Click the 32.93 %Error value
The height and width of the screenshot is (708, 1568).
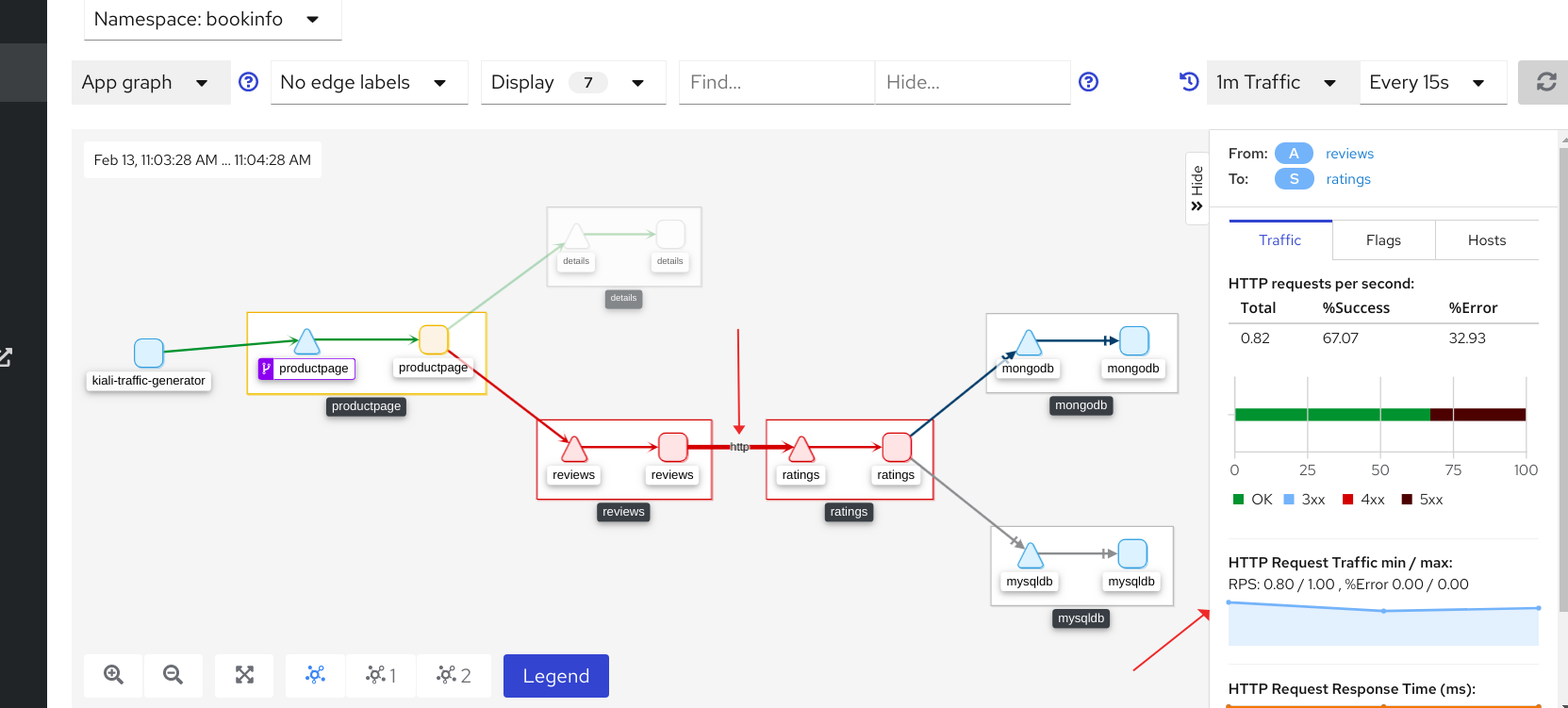[1467, 338]
